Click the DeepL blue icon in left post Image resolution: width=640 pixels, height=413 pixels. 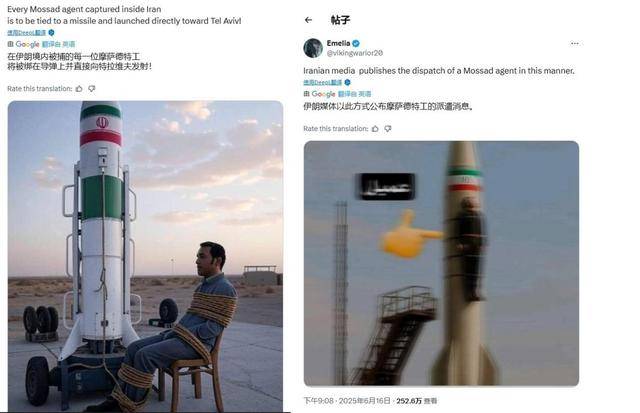51,33
